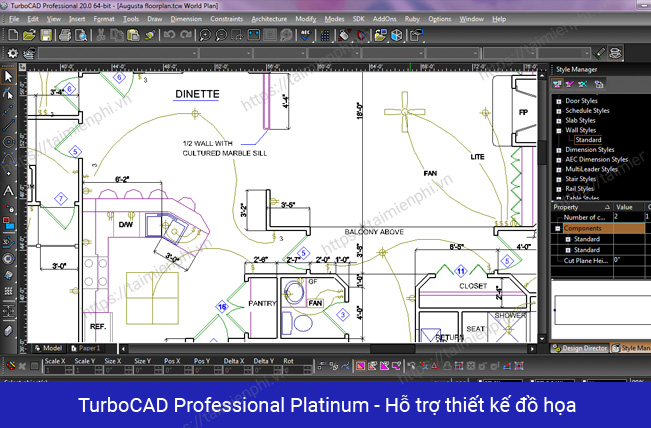Toggle the highlighted snap mode button
The width and height of the screenshot is (651, 428).
coord(360,366)
